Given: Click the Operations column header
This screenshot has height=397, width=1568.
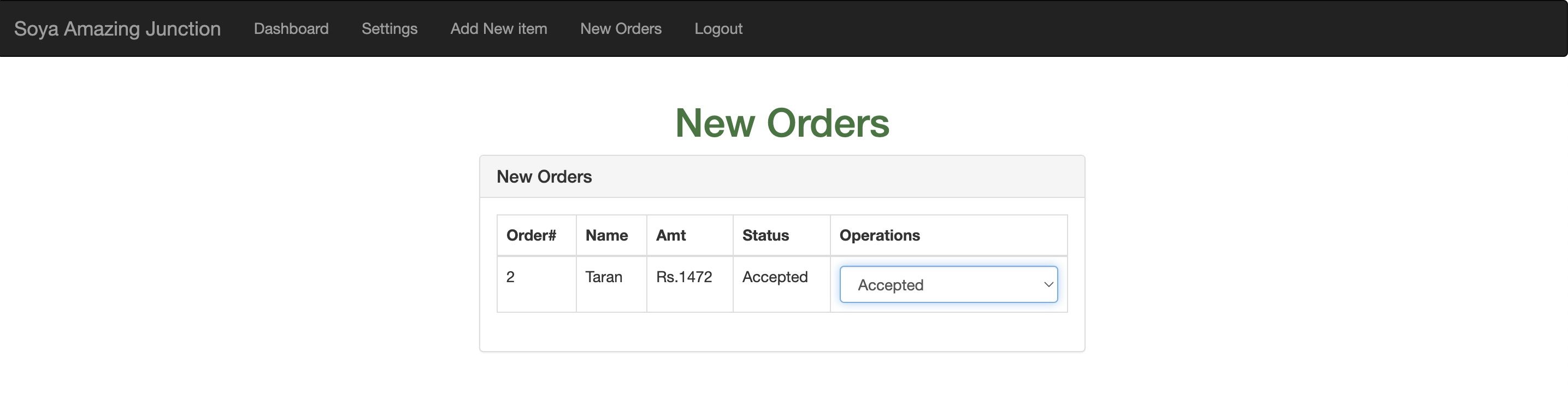Looking at the screenshot, I should pyautogui.click(x=879, y=235).
